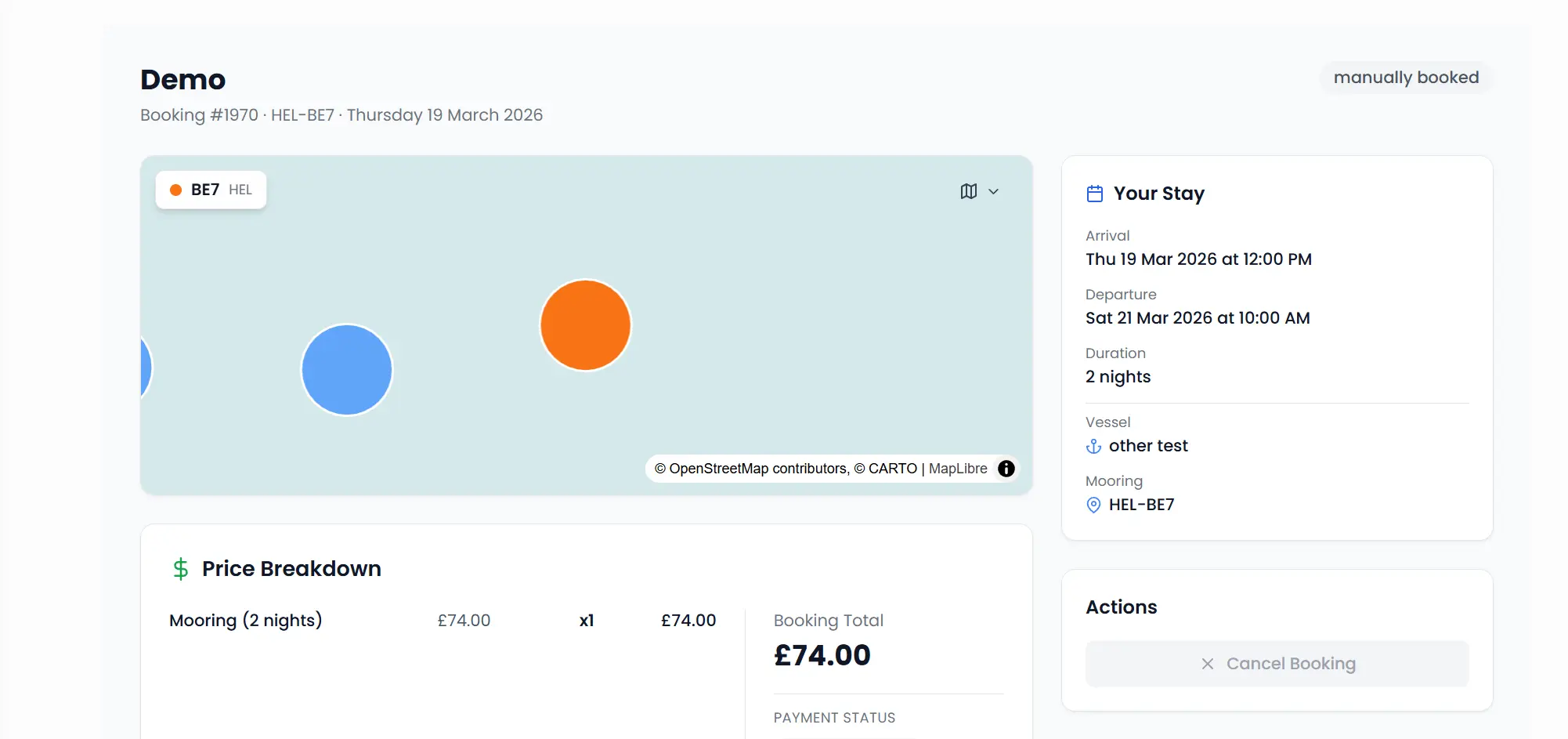The image size is (1568, 739).
Task: Open the map style selector icon
Action: 969,191
